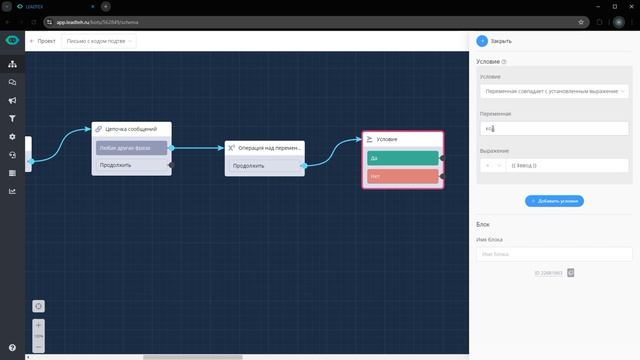640x360 pixels.
Task: Open the tab search arrow in browser
Action: point(7,7)
